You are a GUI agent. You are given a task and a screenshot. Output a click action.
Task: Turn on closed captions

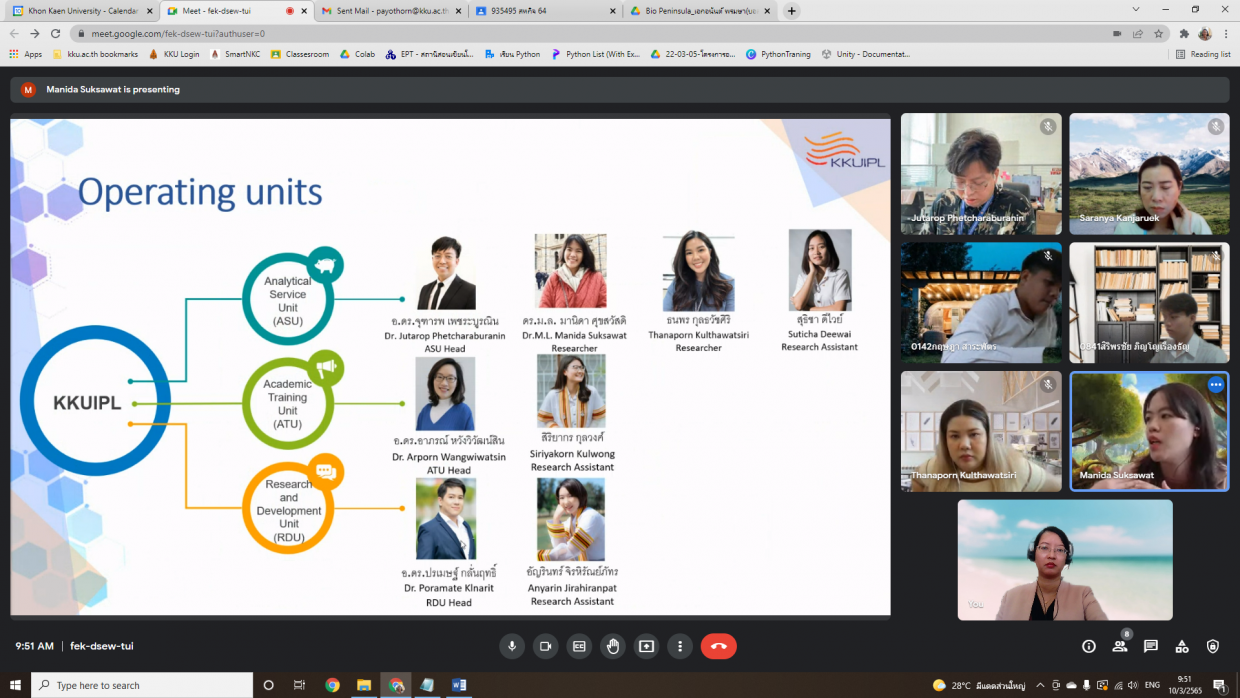tap(579, 646)
